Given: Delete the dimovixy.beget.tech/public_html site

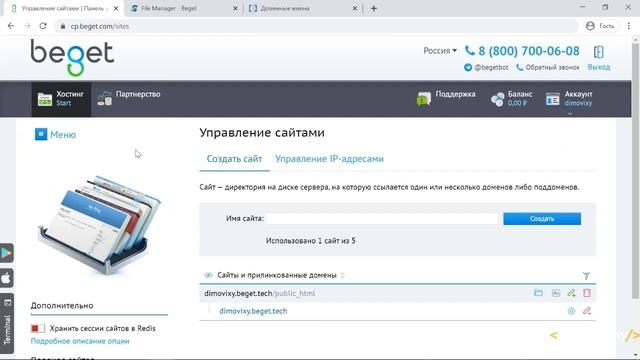Looking at the screenshot, I should pyautogui.click(x=587, y=293).
